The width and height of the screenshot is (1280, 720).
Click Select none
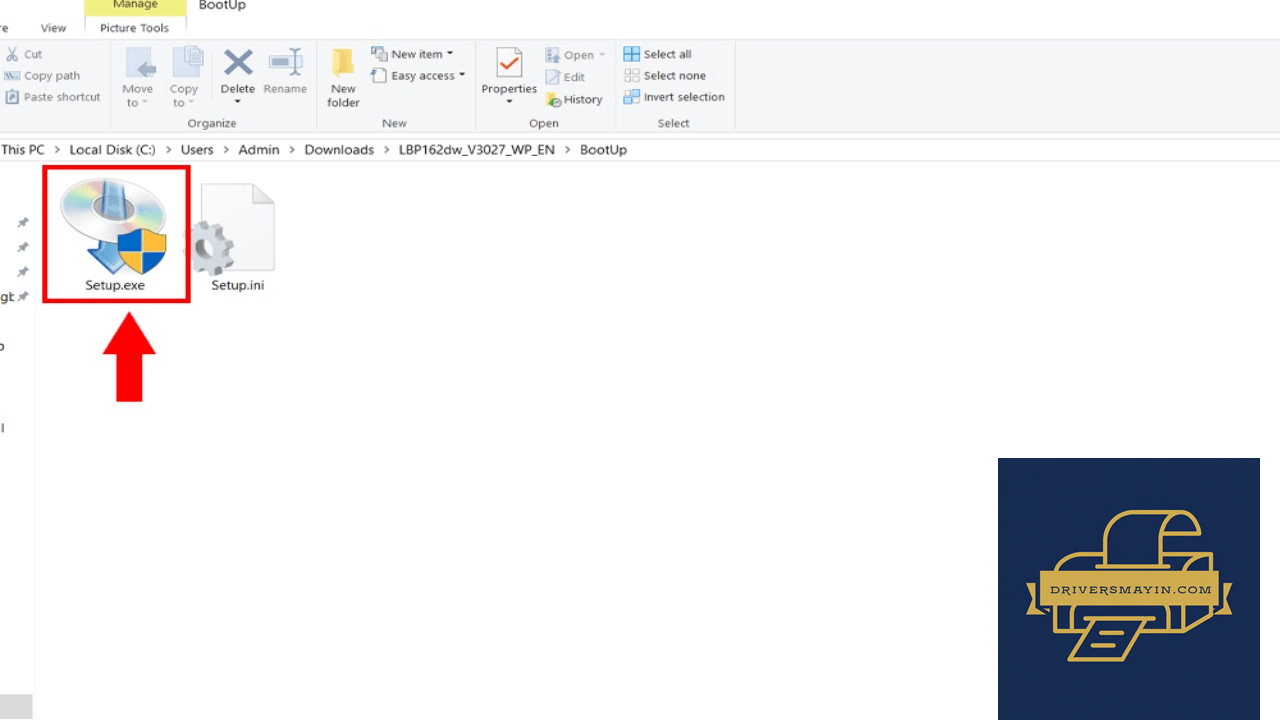coord(665,76)
